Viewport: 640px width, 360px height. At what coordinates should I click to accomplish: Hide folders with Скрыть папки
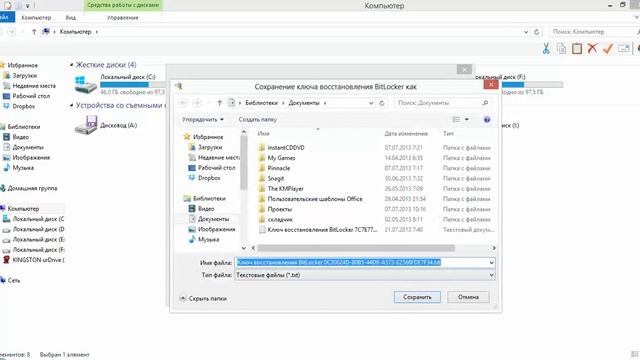(203, 298)
